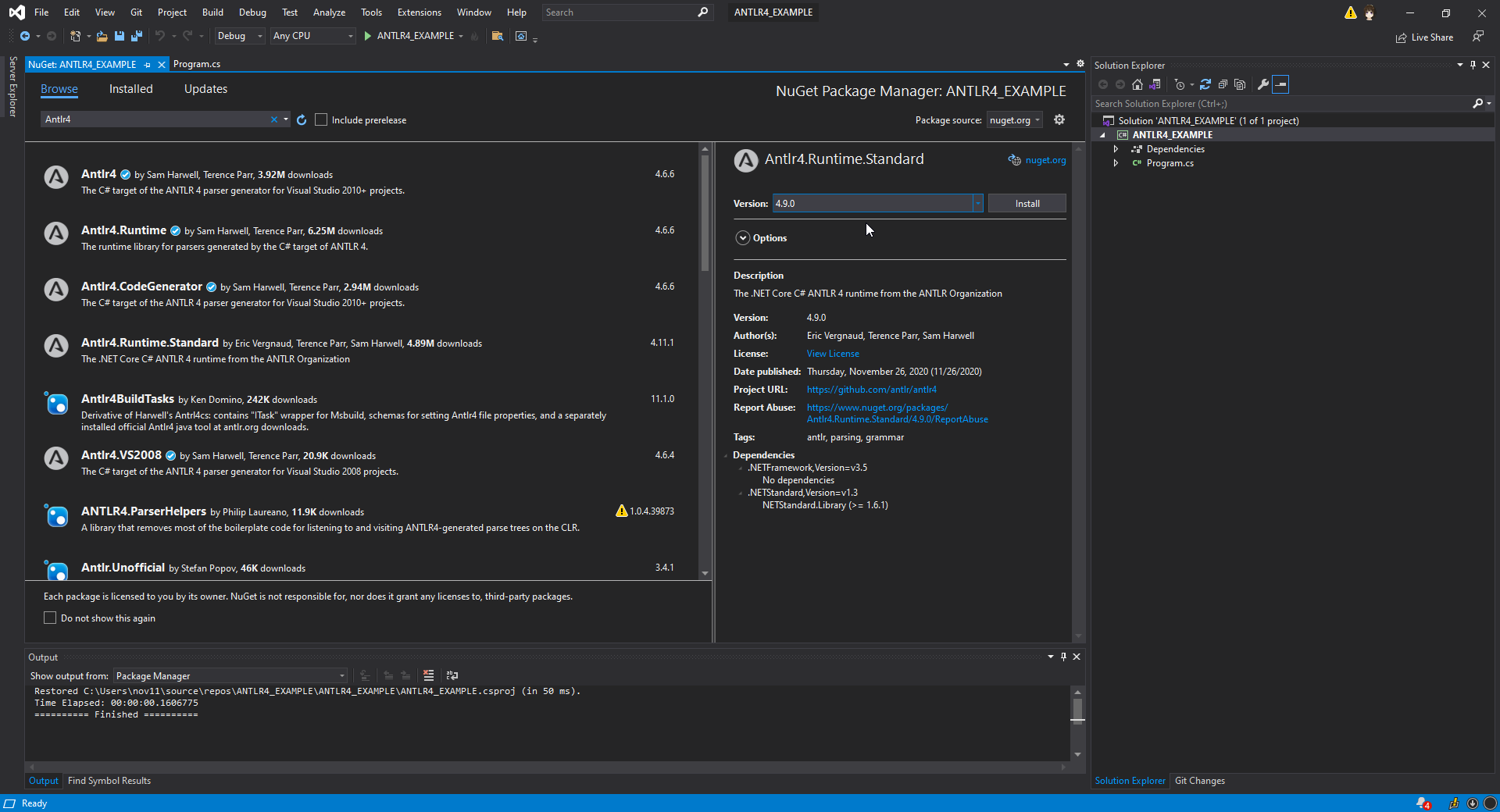Click Show All Files icon in Solution Explorer
Viewport: 1500px width, 812px height.
tap(1240, 84)
